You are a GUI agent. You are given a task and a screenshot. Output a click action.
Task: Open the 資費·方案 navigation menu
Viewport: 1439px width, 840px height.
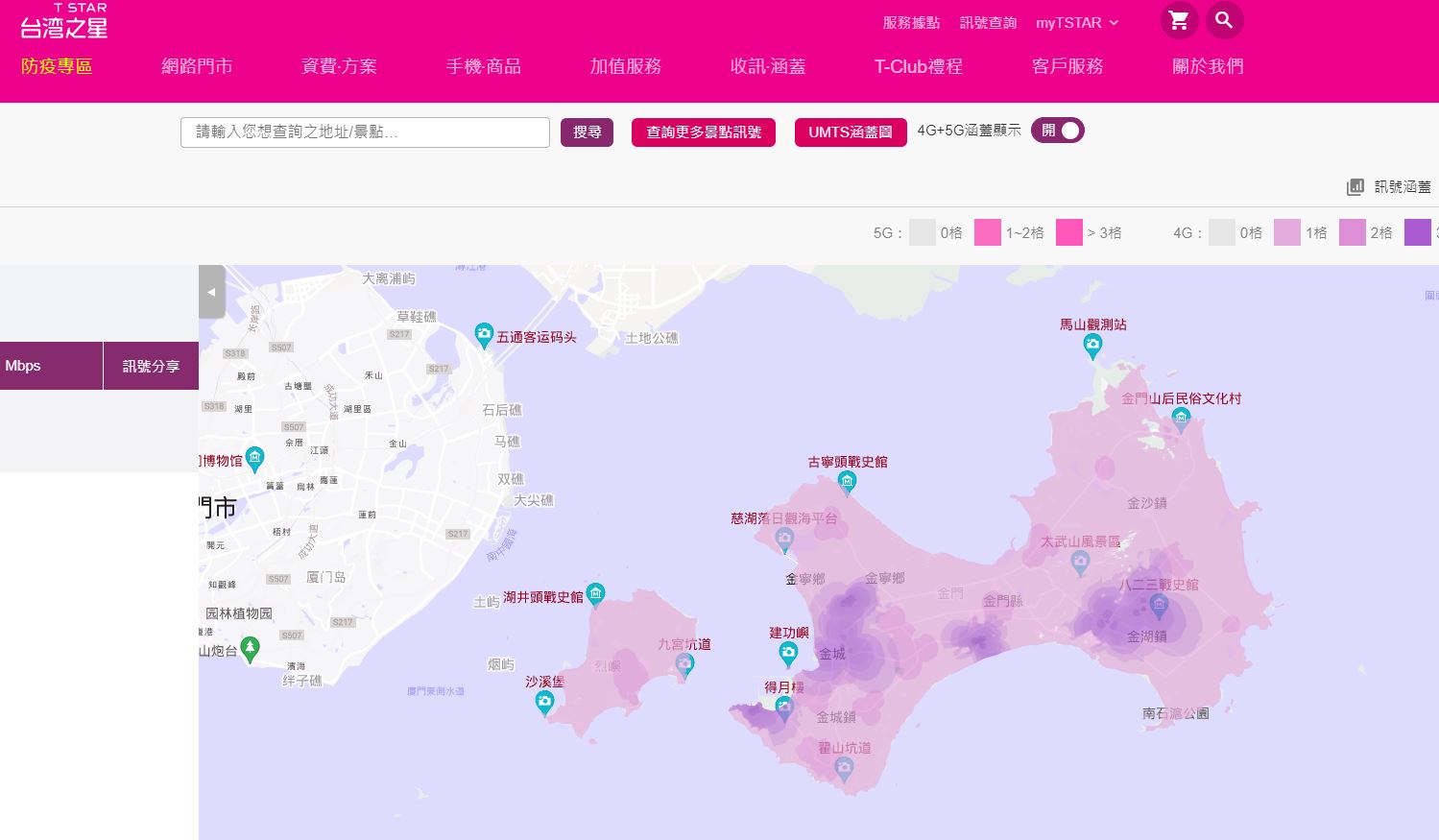[339, 66]
